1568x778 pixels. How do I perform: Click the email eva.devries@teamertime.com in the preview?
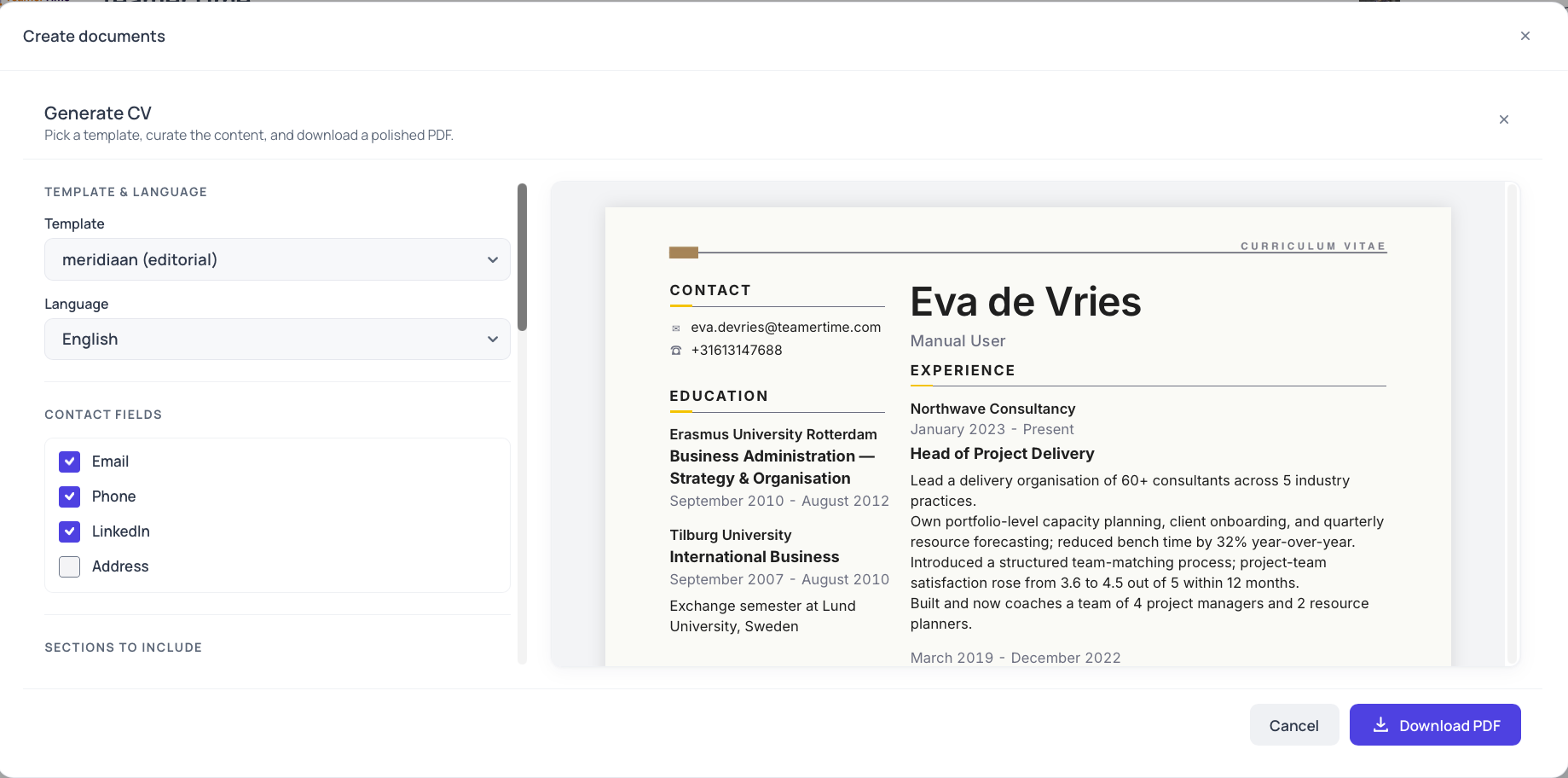(x=785, y=328)
